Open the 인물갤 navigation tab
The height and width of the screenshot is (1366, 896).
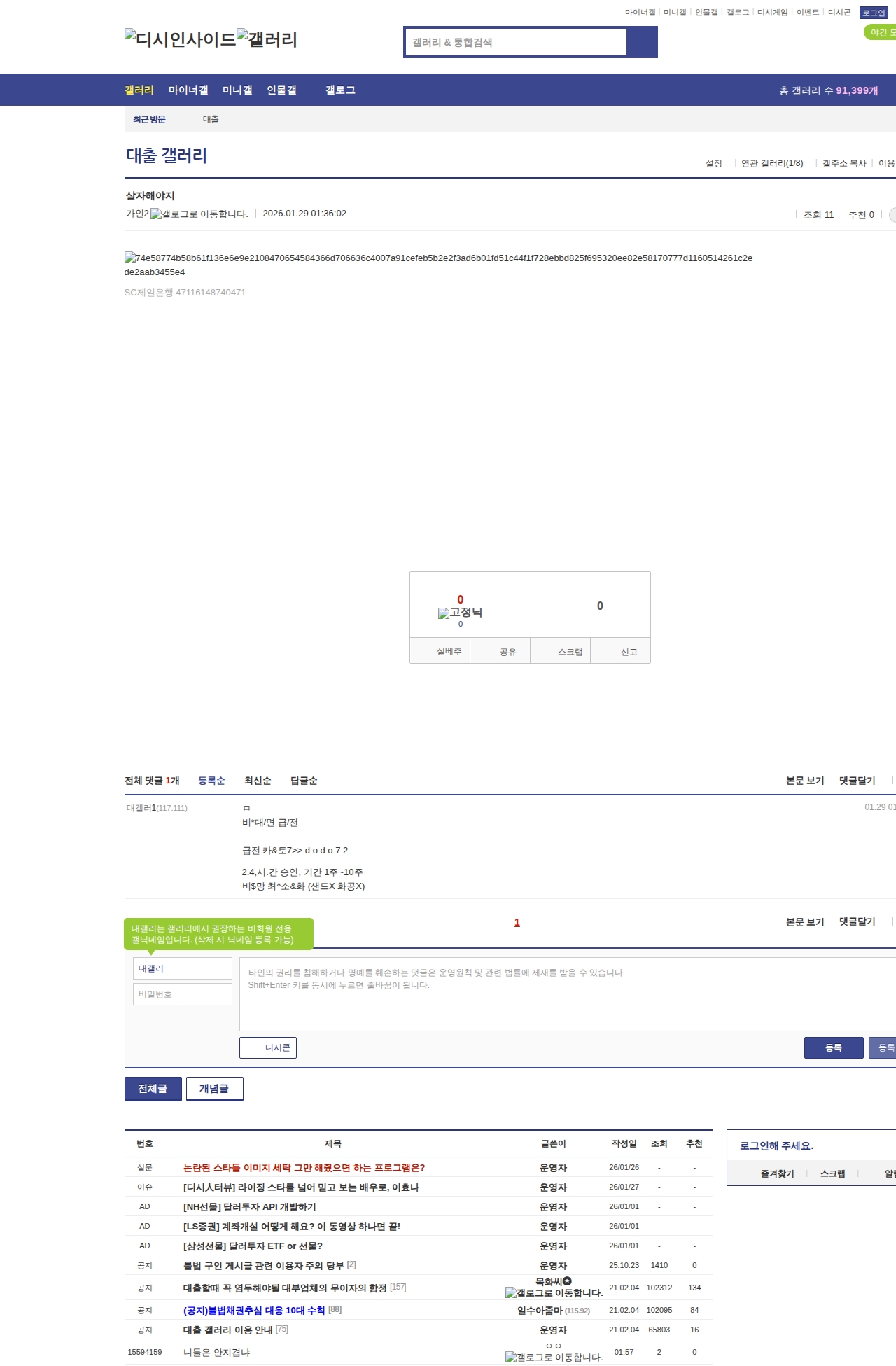pos(281,90)
